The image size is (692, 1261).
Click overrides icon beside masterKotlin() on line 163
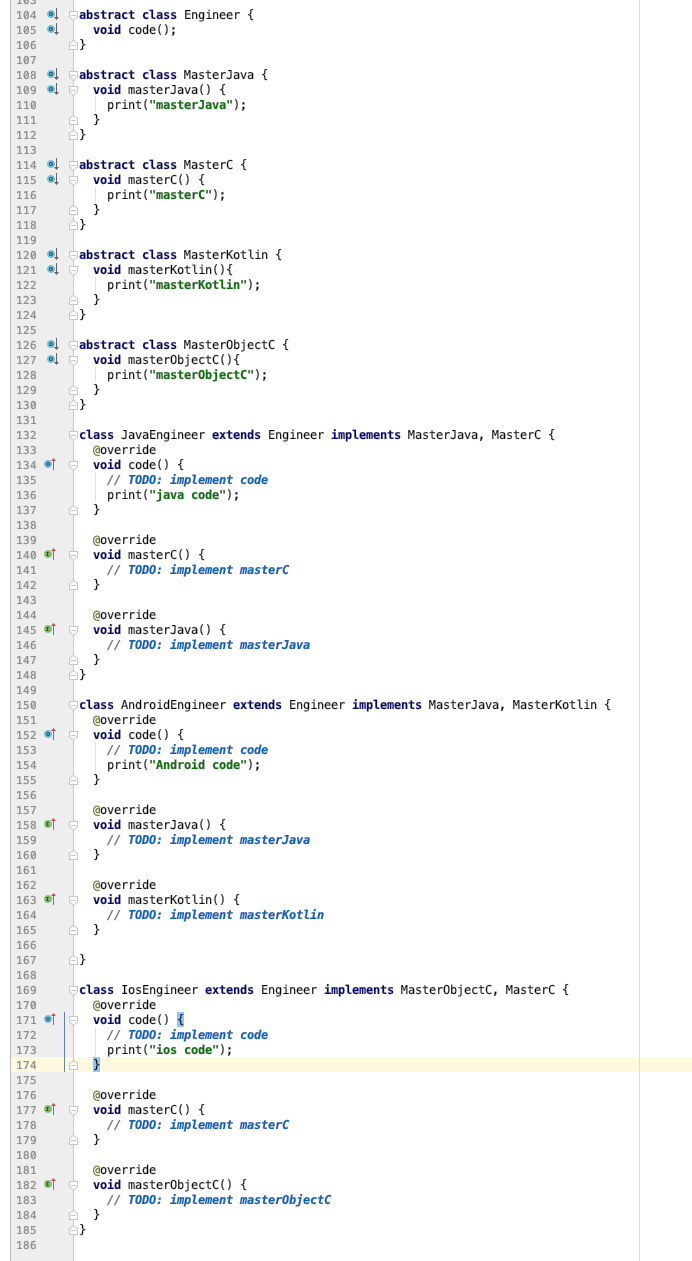pos(49,900)
